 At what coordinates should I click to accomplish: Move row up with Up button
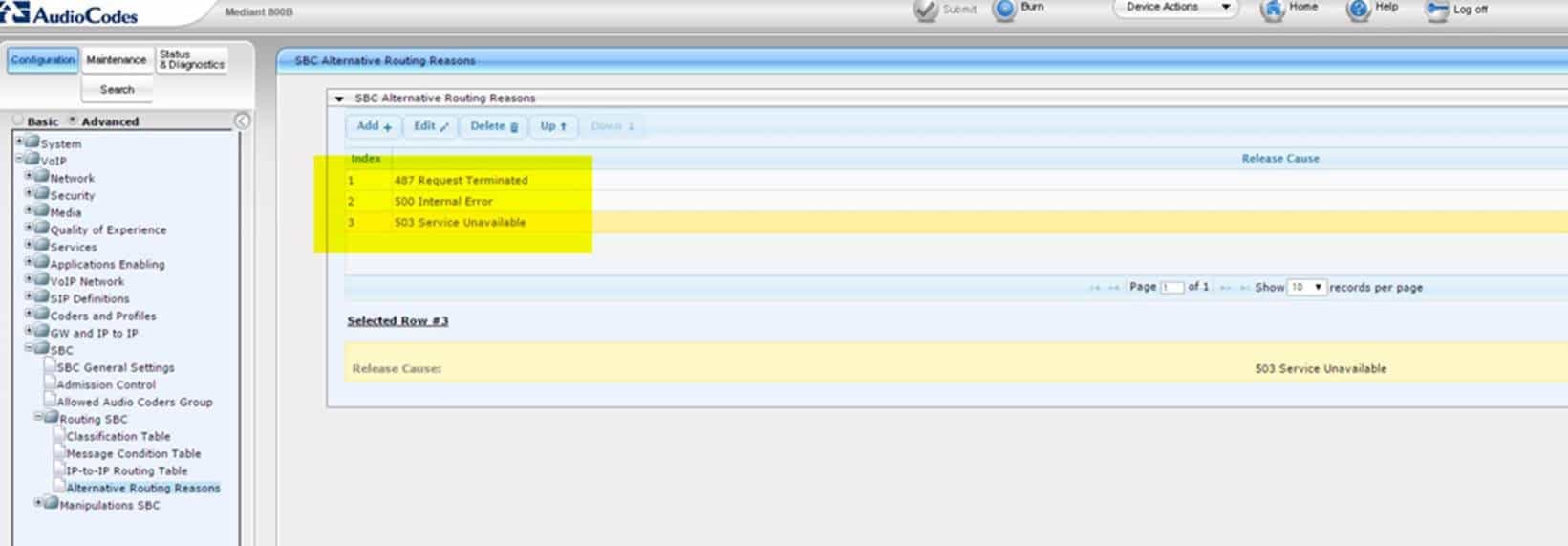(553, 126)
